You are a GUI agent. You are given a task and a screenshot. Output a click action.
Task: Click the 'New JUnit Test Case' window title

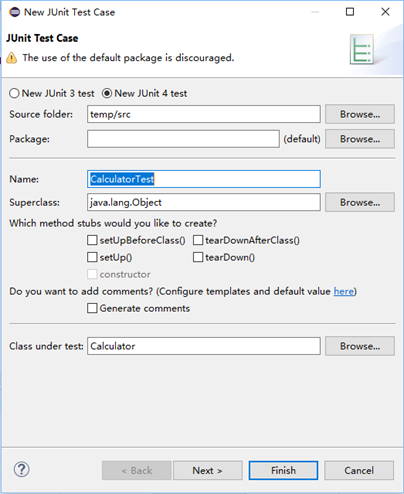69,12
